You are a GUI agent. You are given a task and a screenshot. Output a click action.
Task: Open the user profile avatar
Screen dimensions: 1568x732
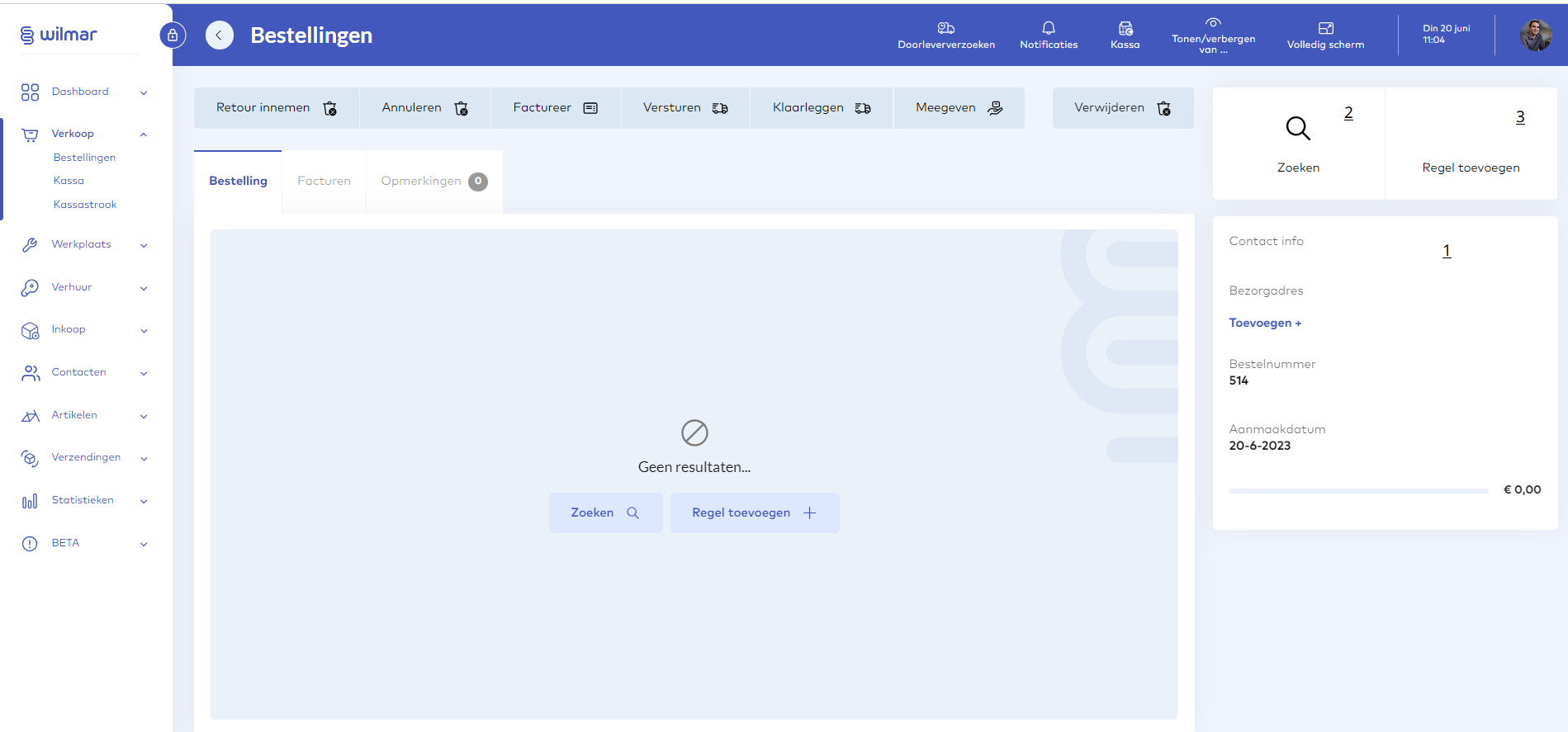click(1535, 35)
